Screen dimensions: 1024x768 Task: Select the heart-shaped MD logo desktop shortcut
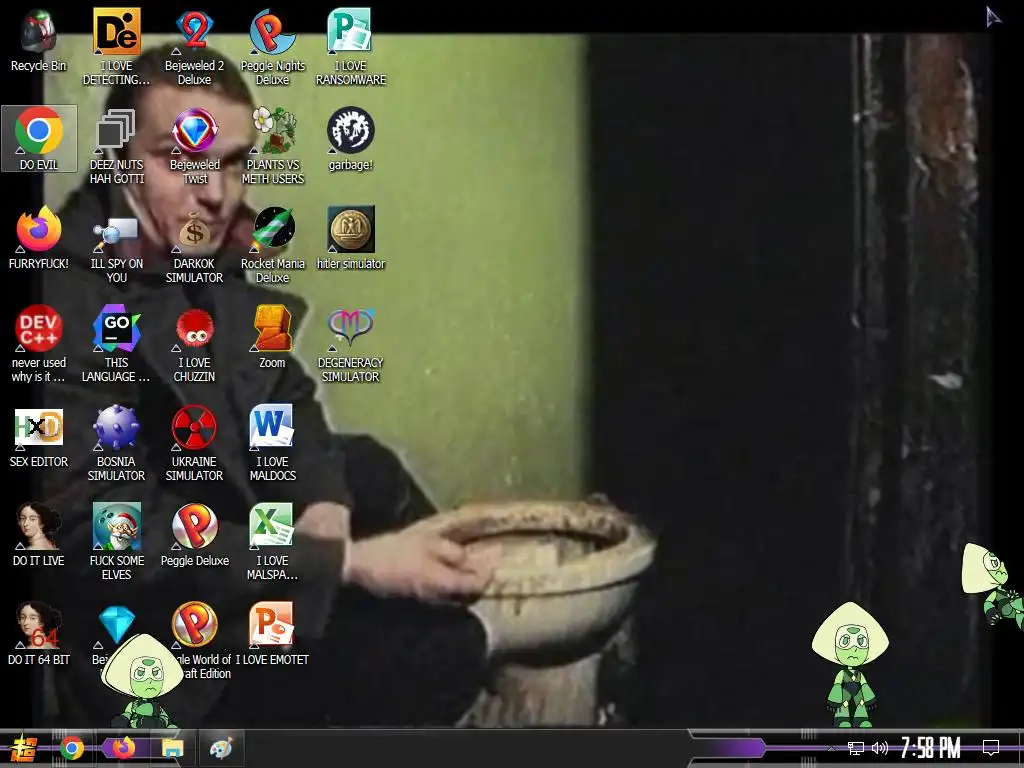click(351, 344)
